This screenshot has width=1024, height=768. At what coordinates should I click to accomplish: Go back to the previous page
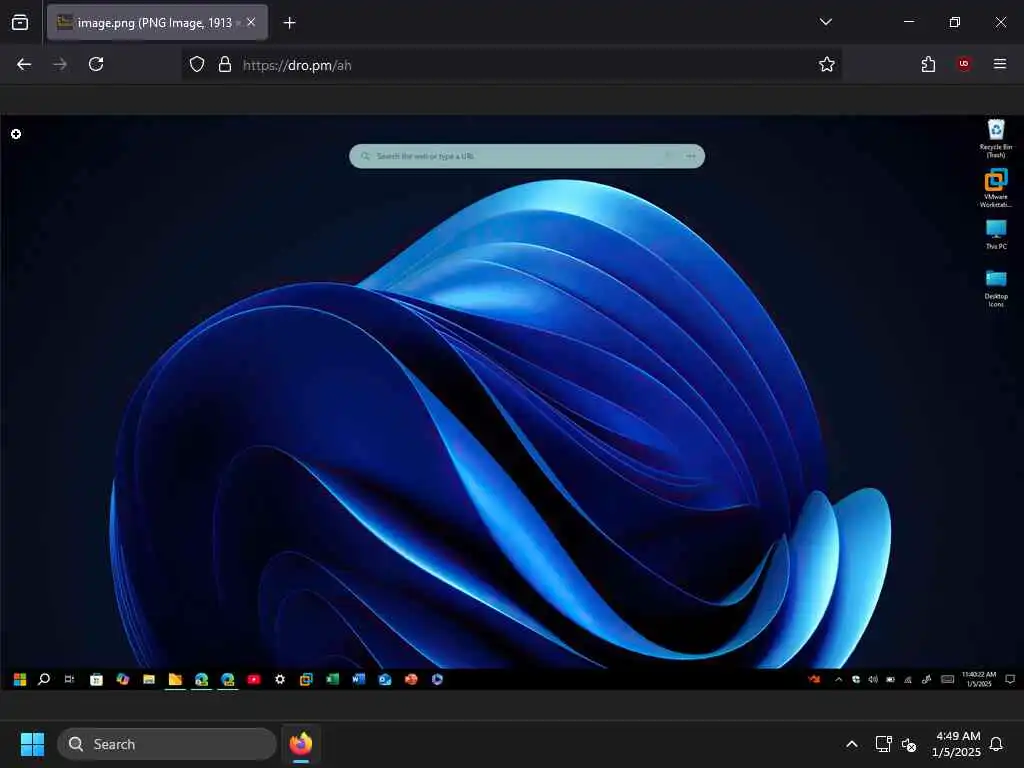[x=24, y=64]
